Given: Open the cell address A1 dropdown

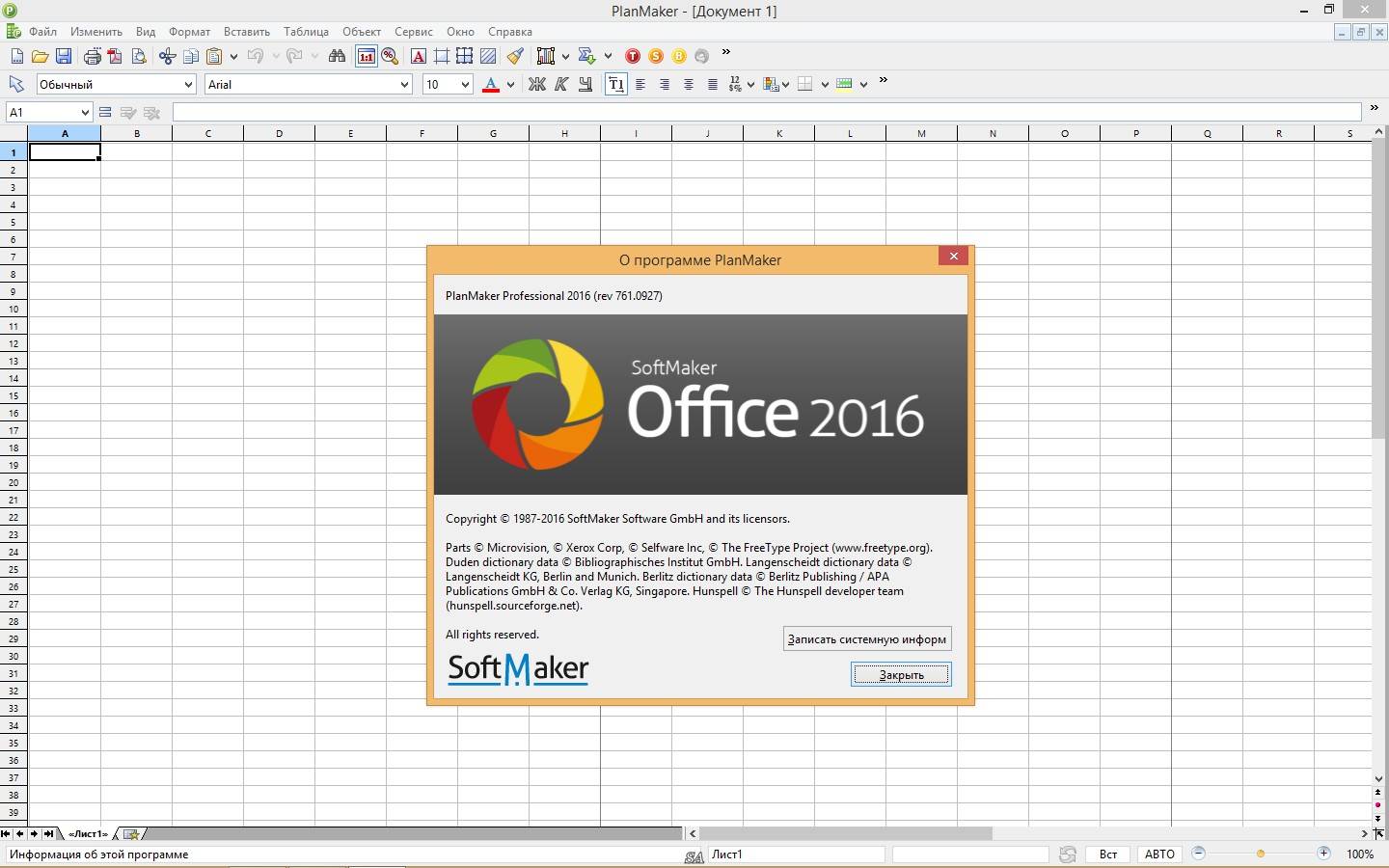Looking at the screenshot, I should 85,112.
